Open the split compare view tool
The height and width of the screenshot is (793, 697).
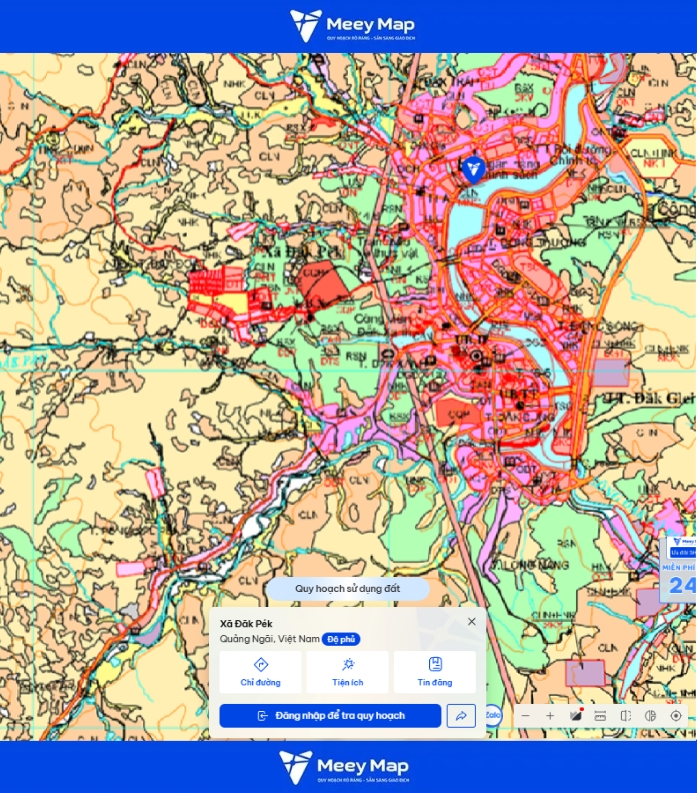pyautogui.click(x=626, y=716)
